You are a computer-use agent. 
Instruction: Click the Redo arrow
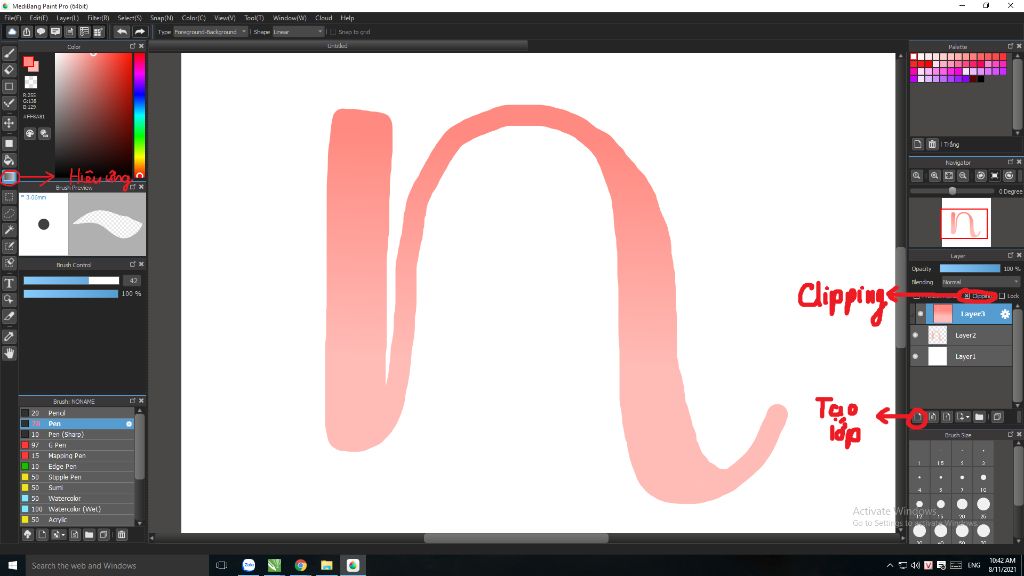pyautogui.click(x=140, y=31)
